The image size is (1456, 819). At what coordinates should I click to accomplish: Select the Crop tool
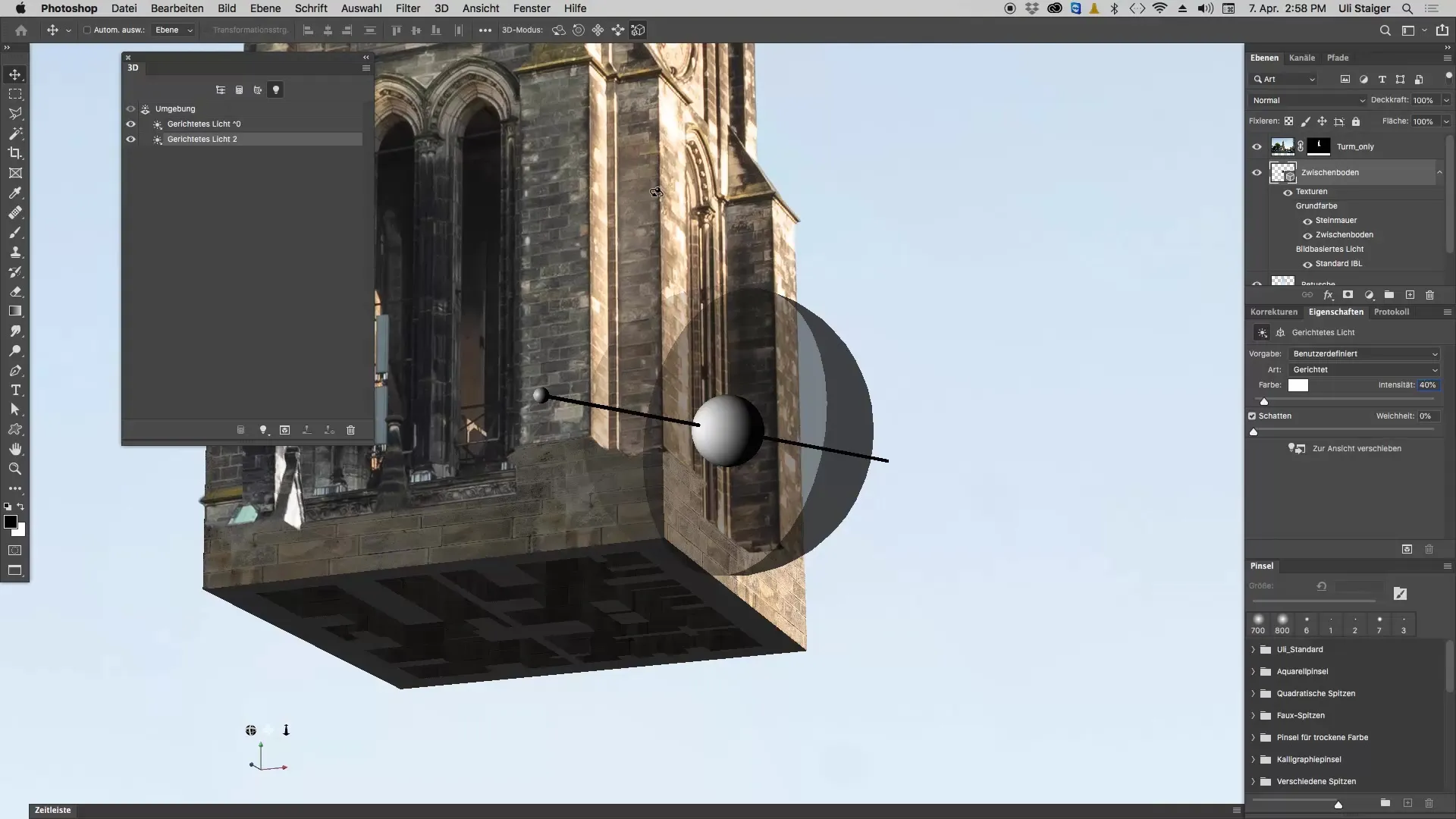pyautogui.click(x=15, y=153)
